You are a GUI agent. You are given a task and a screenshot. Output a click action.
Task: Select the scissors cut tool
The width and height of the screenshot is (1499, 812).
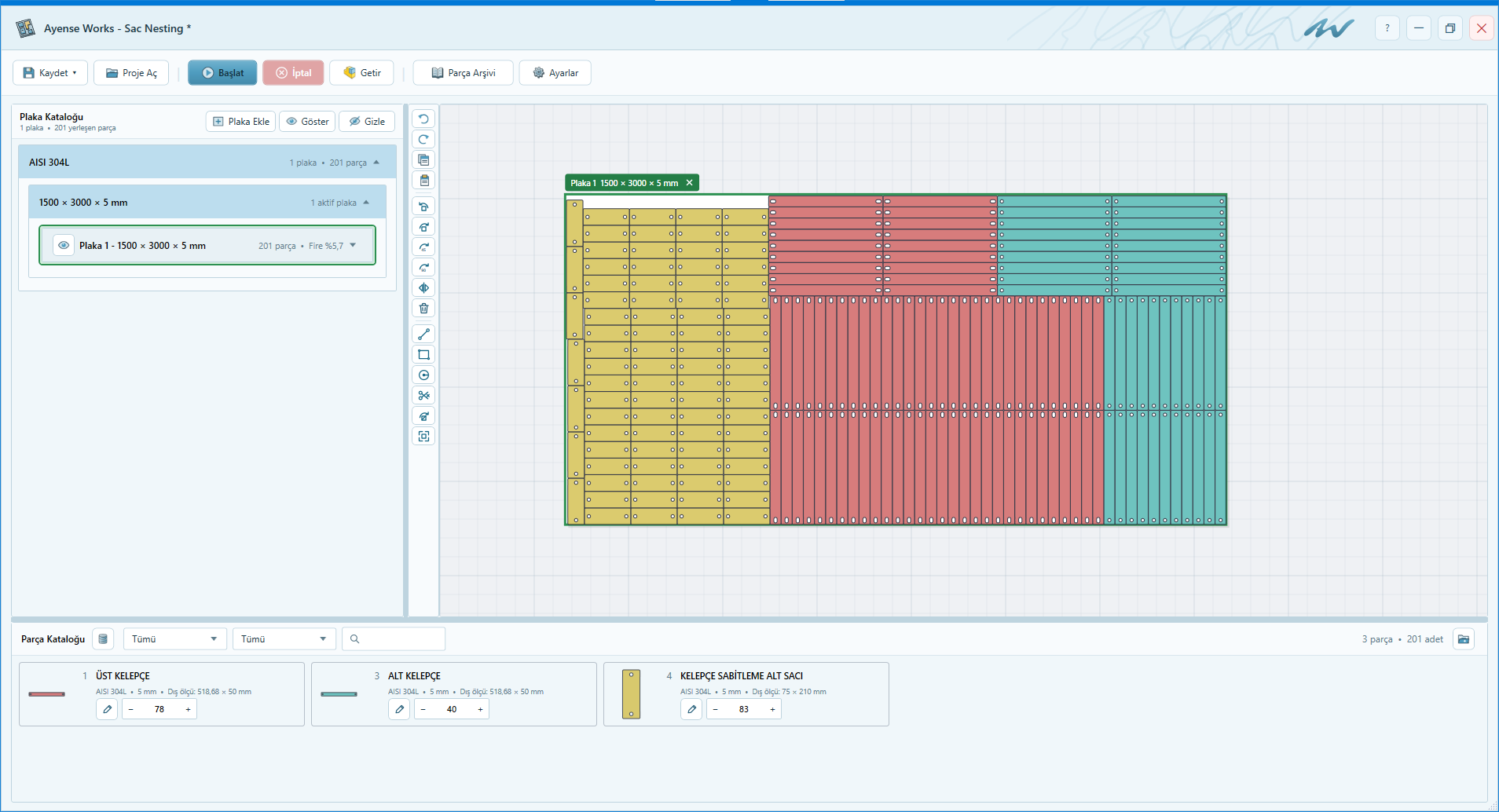423,396
